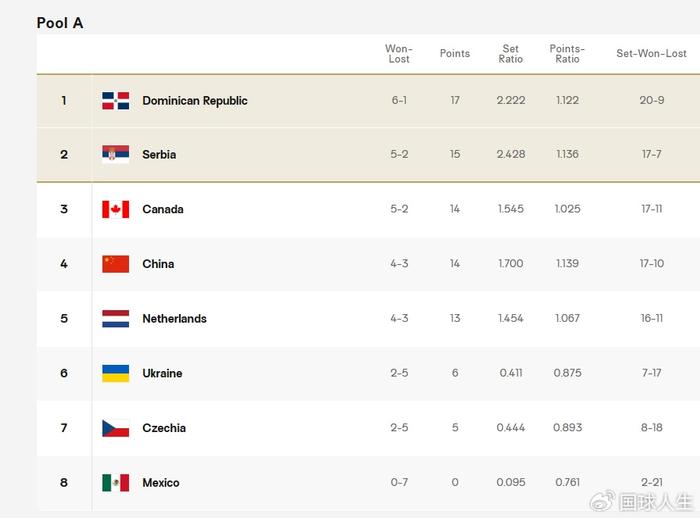Click the Weibo watermark logo
Image resolution: width=700 pixels, height=518 pixels.
(603, 501)
